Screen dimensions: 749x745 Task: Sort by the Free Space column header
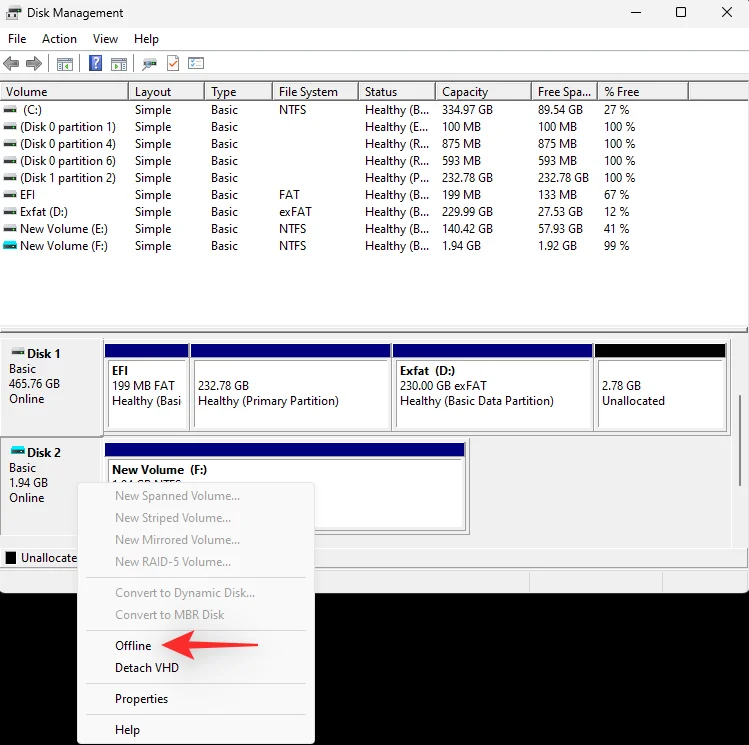click(x=565, y=92)
